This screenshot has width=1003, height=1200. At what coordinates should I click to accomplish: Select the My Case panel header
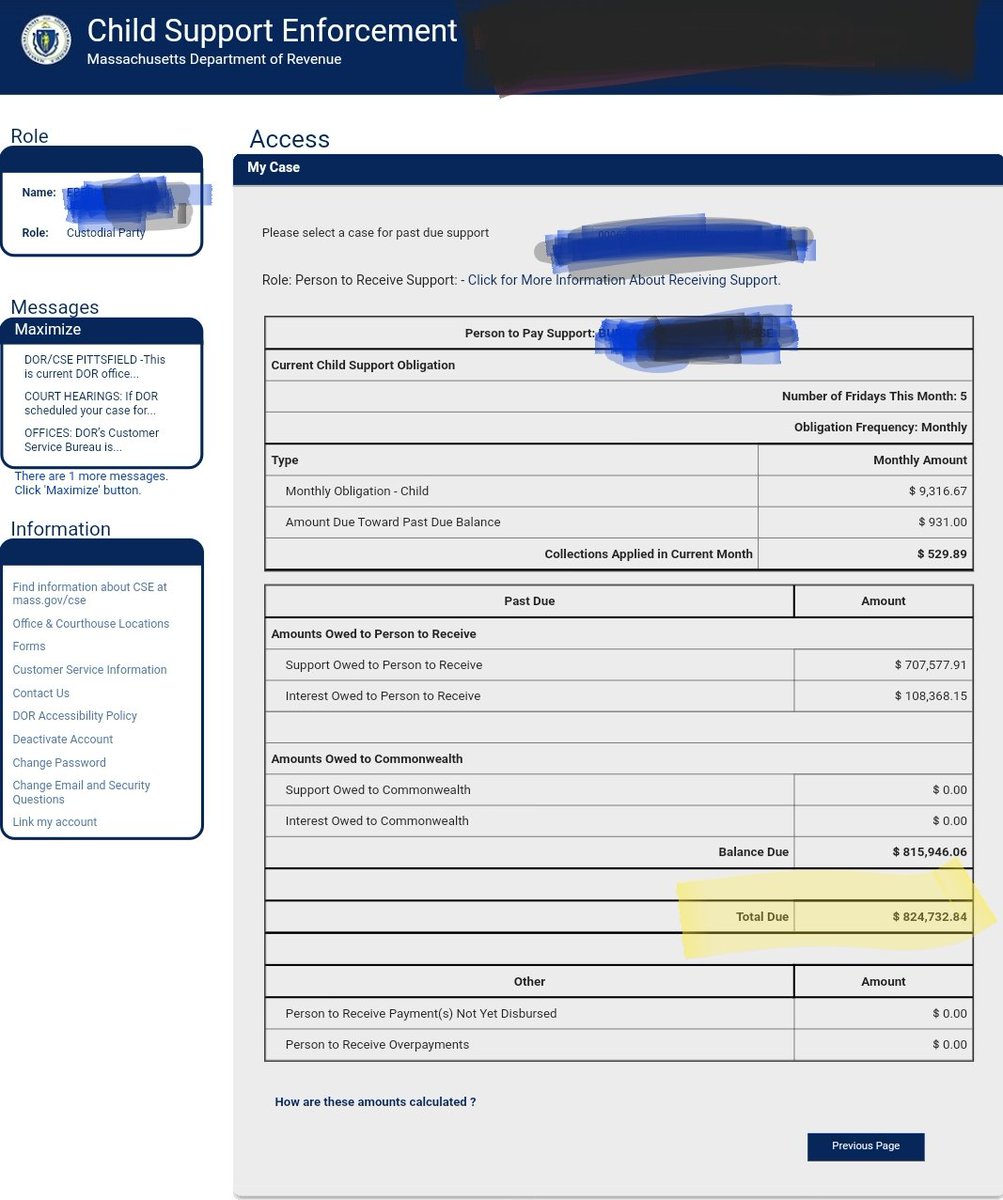[617, 168]
